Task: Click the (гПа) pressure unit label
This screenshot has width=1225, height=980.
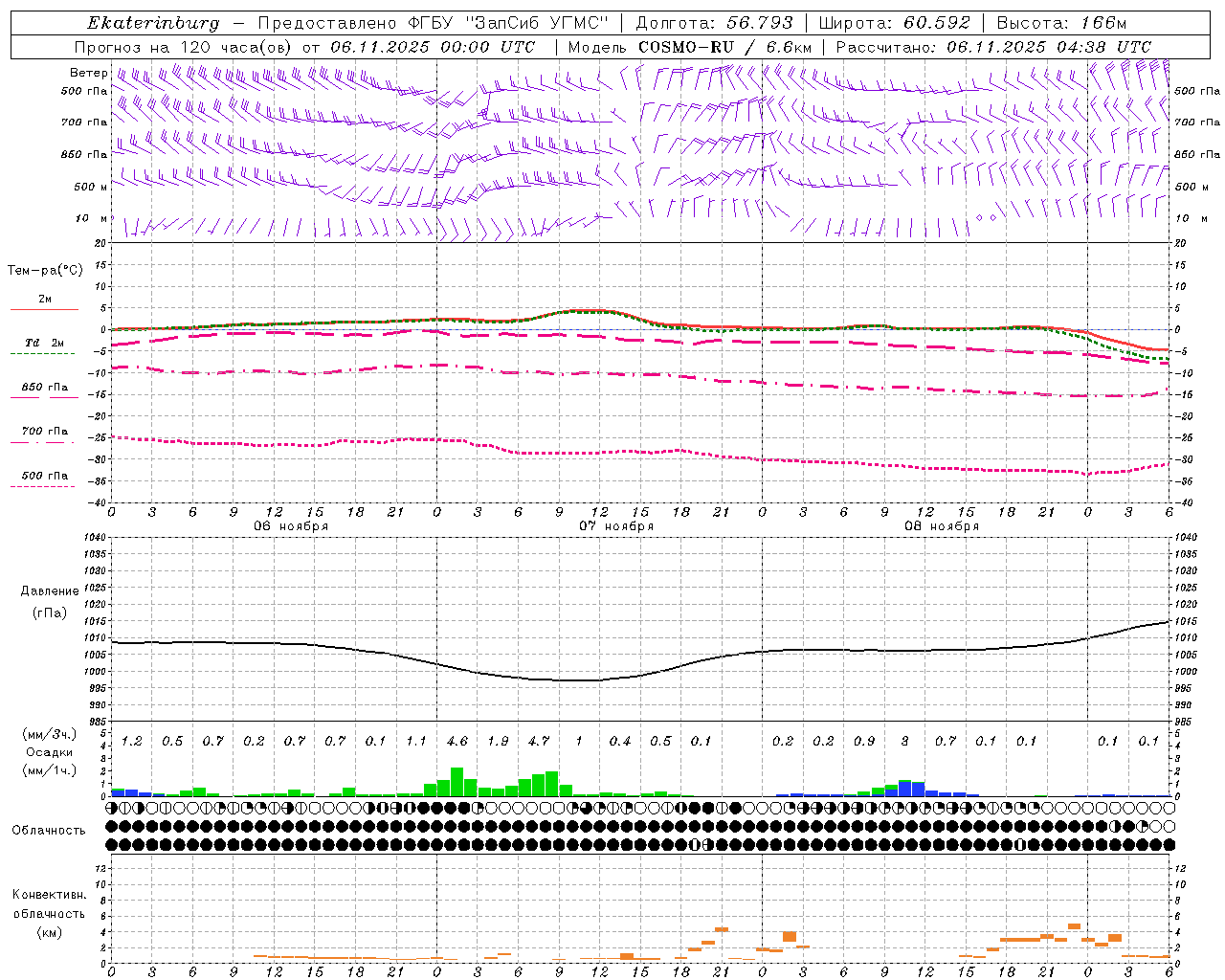Action: pos(50,613)
